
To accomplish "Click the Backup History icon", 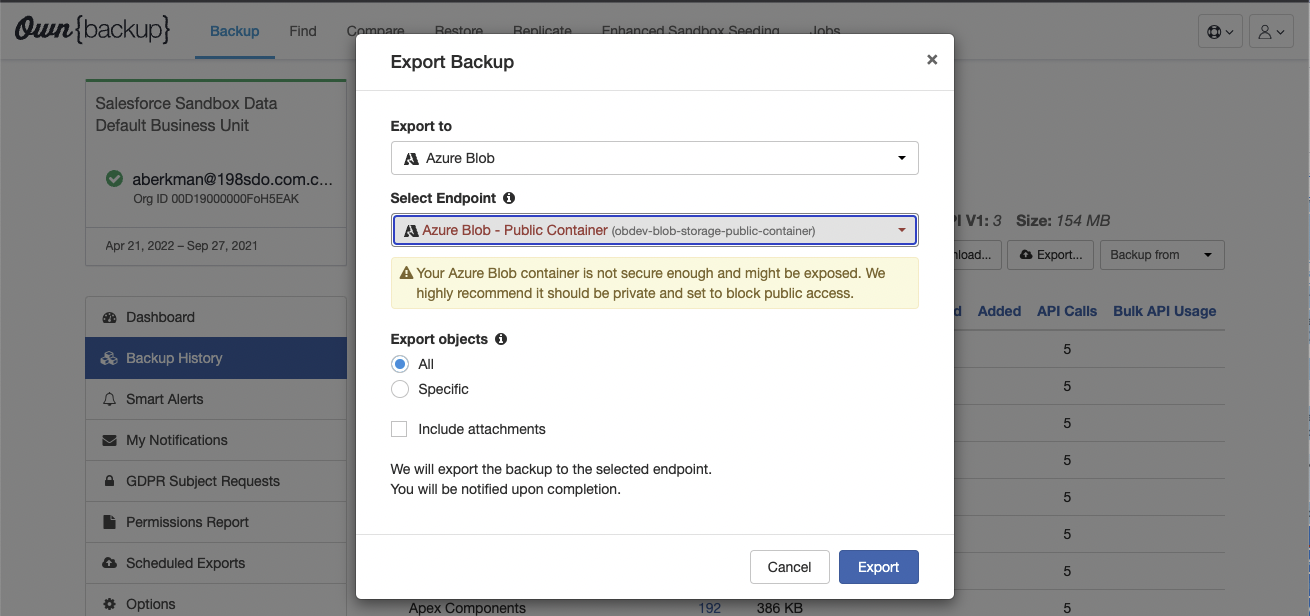I will coord(110,358).
